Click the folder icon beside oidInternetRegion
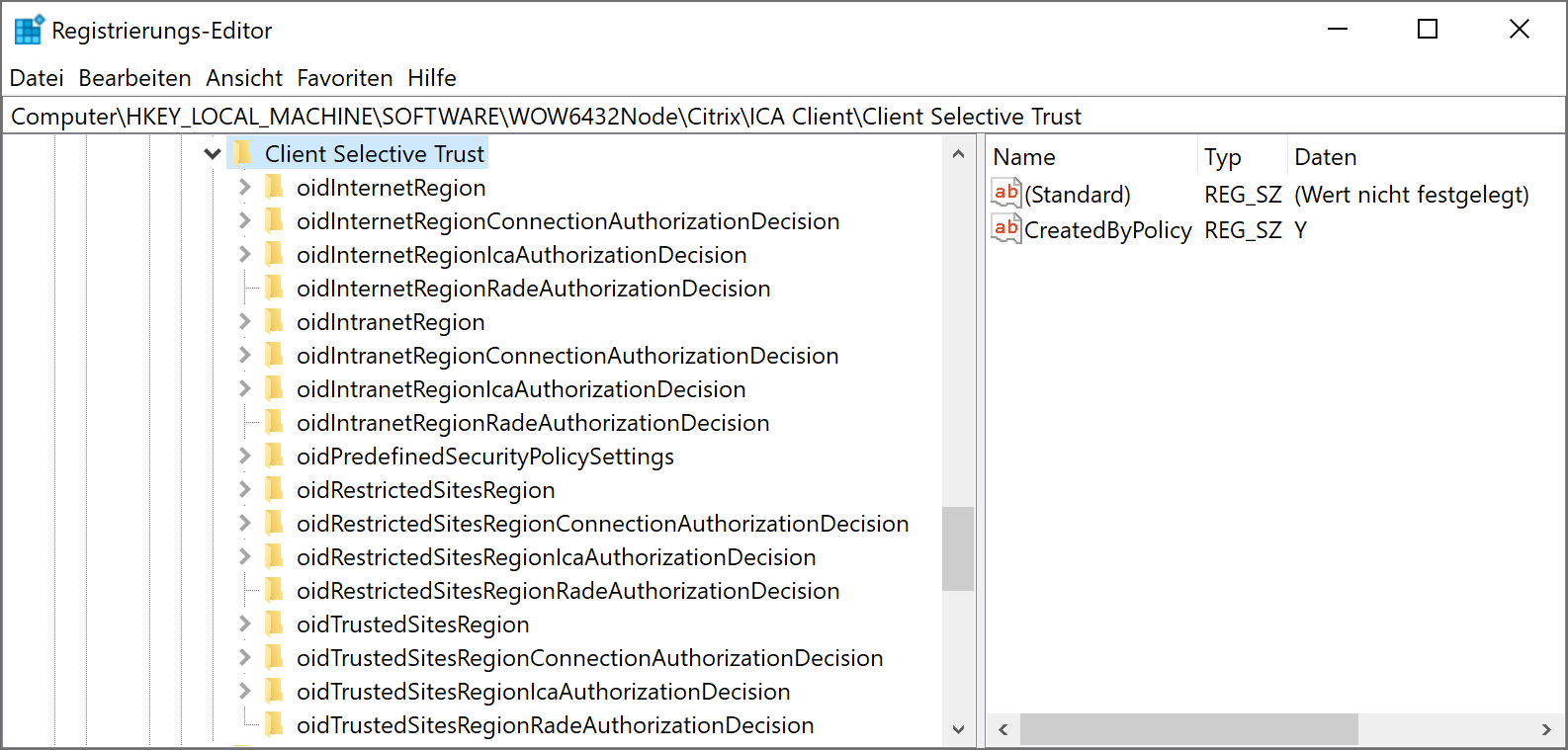The height and width of the screenshot is (750, 1568). tap(275, 188)
